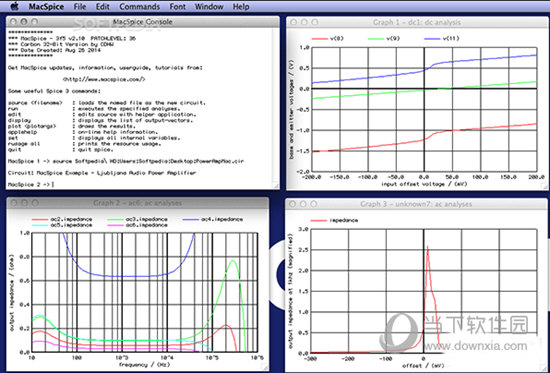Zoom the MacSpice Console window
Screen dimensions: 550x373
[34, 22]
